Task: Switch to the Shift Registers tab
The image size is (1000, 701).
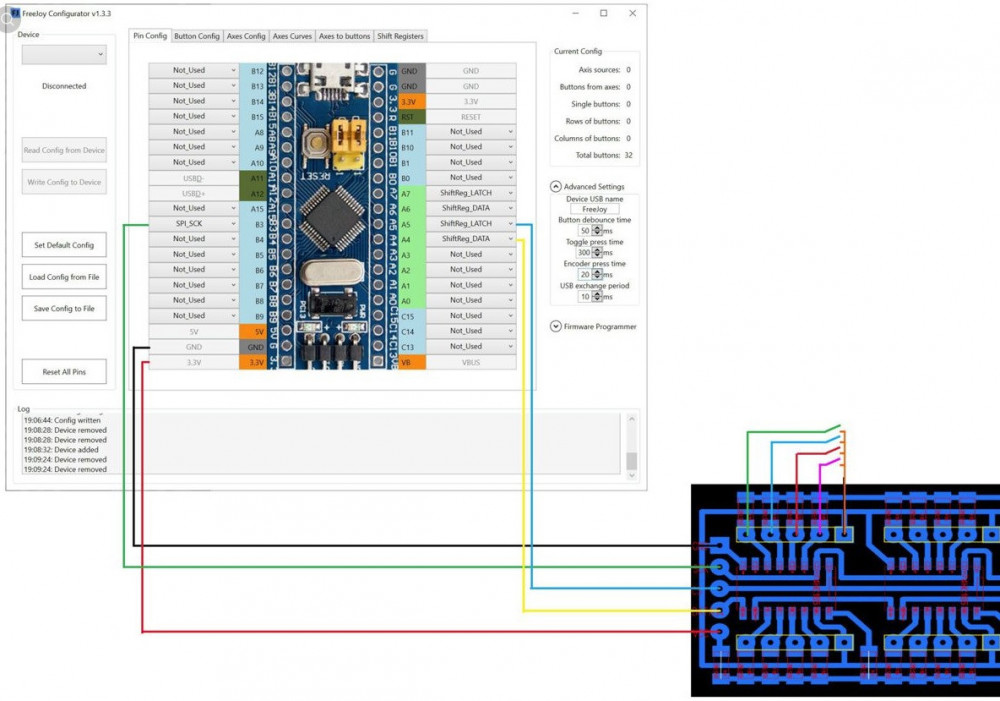Action: (x=400, y=36)
